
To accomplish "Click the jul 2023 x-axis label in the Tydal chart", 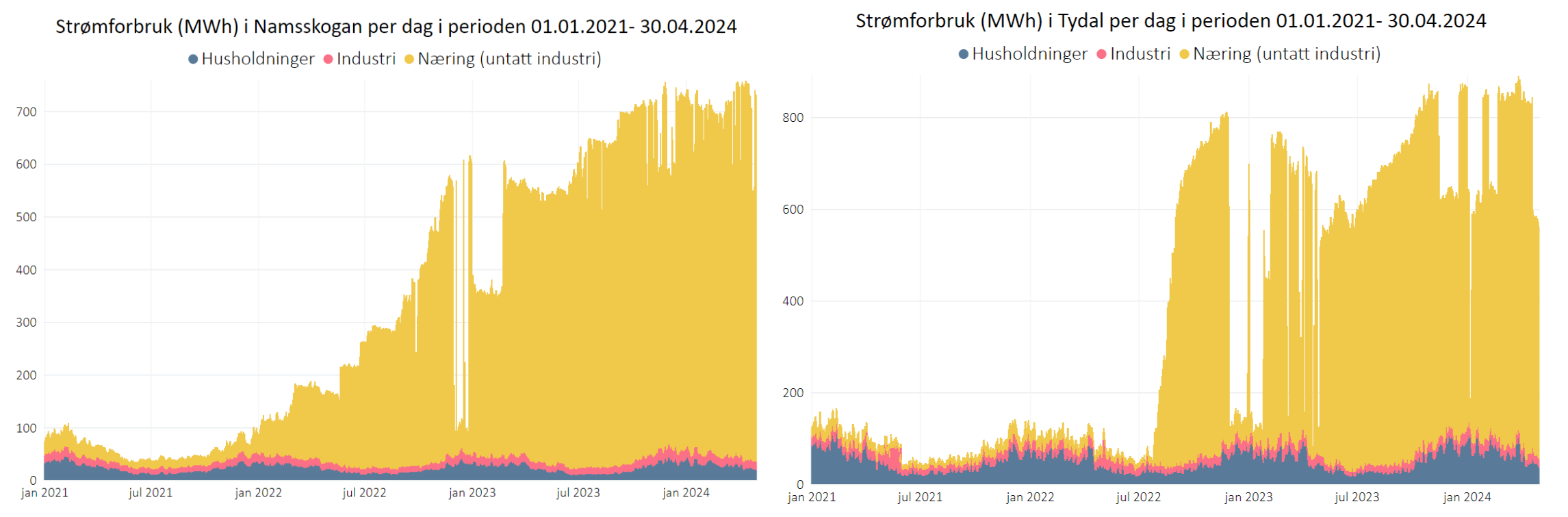I will point(1357,498).
